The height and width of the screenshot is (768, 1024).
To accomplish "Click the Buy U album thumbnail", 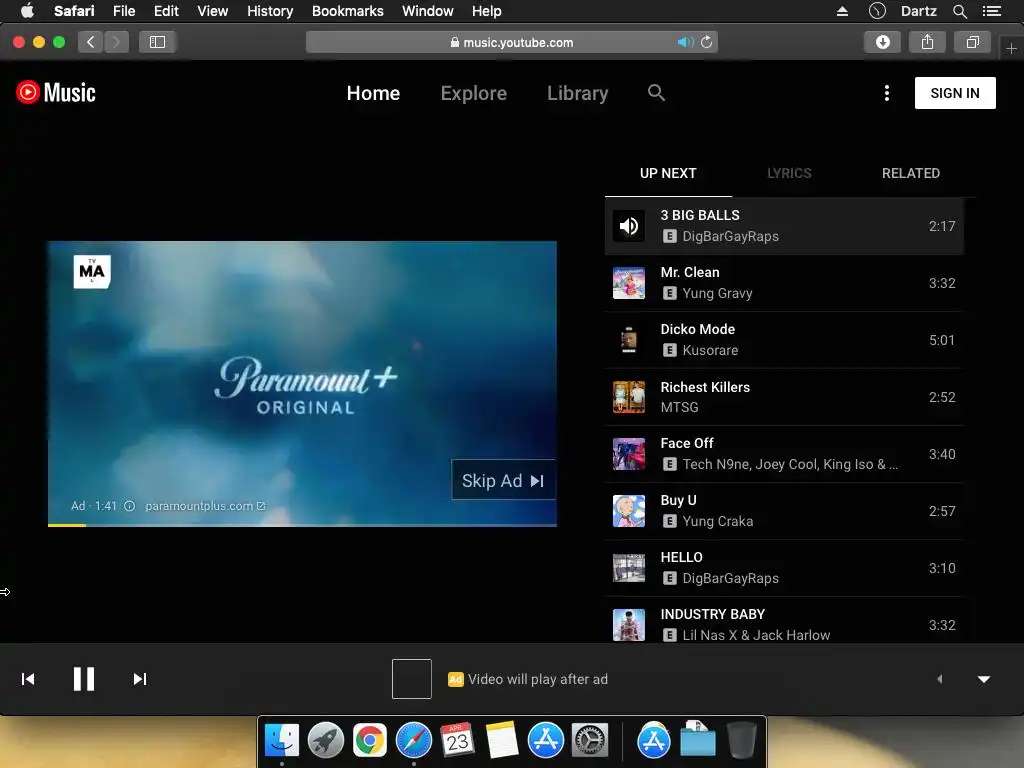I will pyautogui.click(x=629, y=511).
